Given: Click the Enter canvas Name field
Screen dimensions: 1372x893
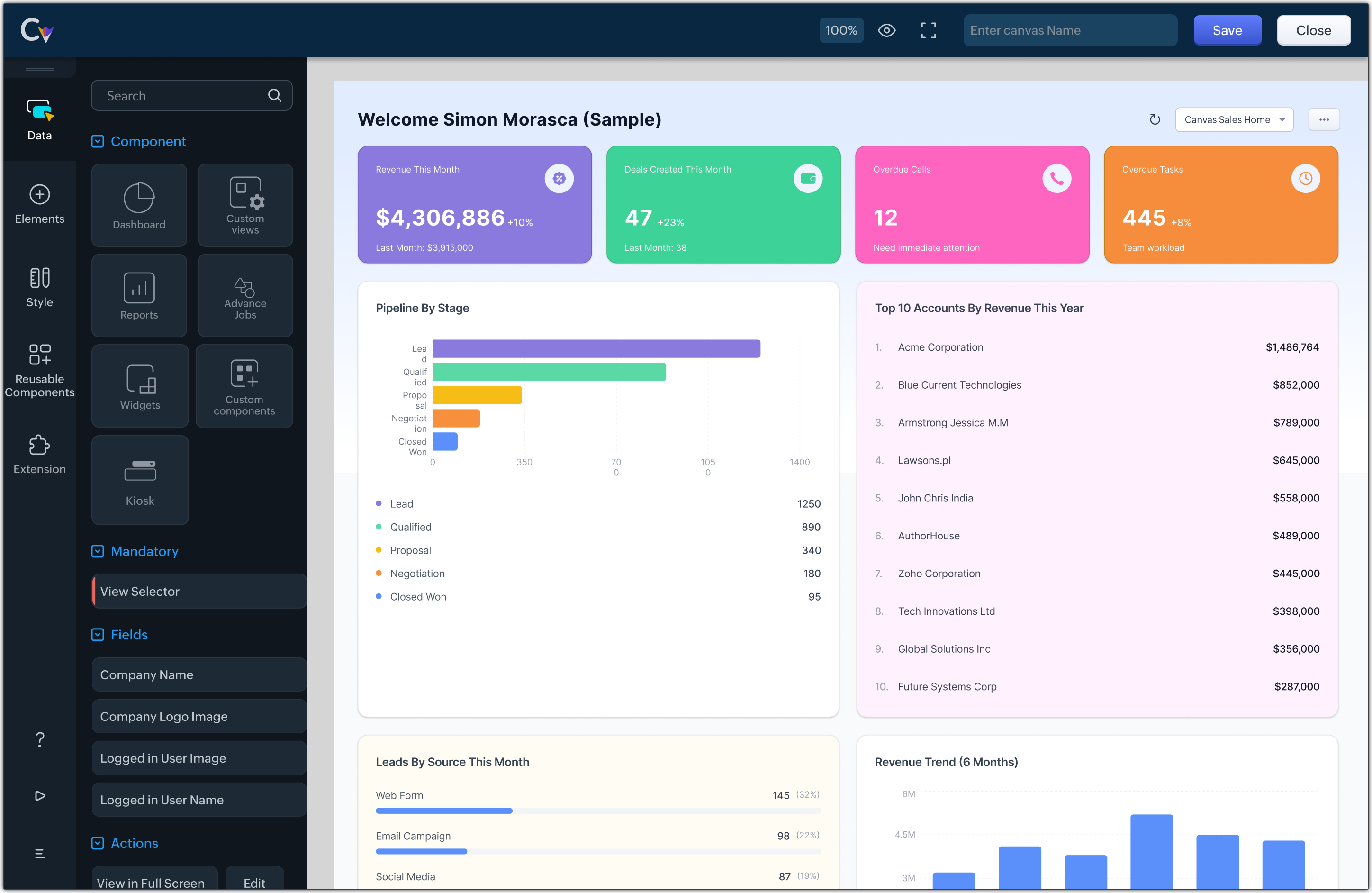Looking at the screenshot, I should click(x=1069, y=31).
